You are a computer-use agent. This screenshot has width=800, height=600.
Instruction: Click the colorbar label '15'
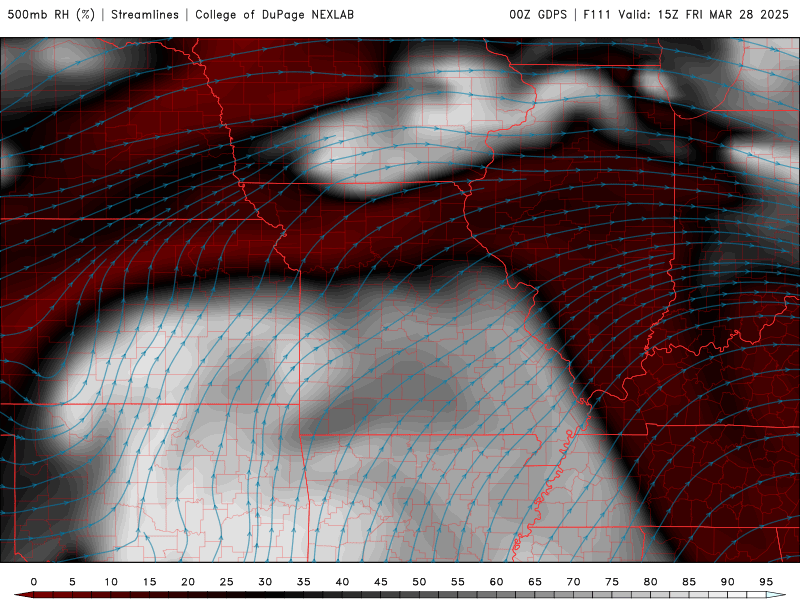(x=149, y=582)
